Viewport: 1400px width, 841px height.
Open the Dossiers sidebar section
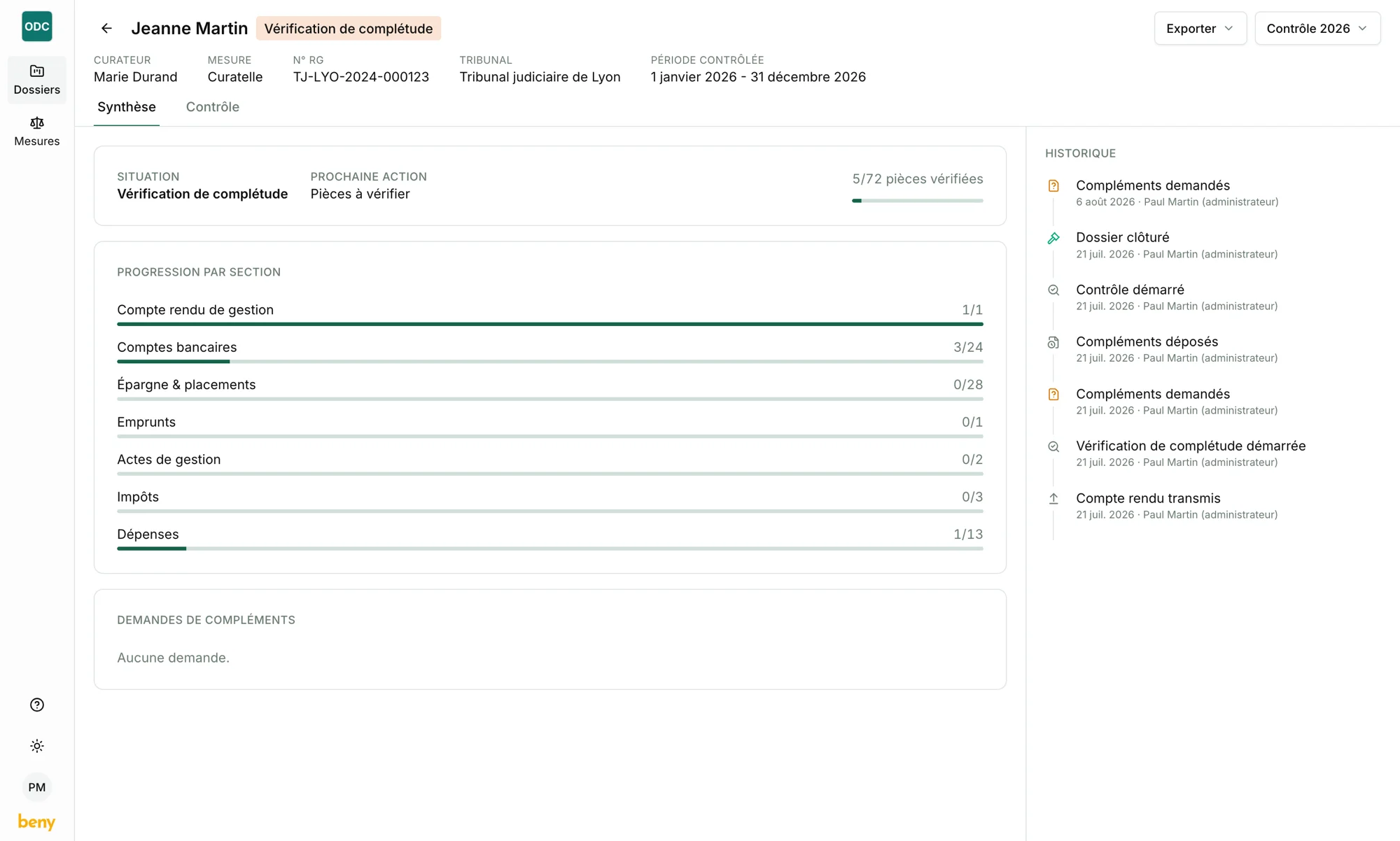(37, 80)
